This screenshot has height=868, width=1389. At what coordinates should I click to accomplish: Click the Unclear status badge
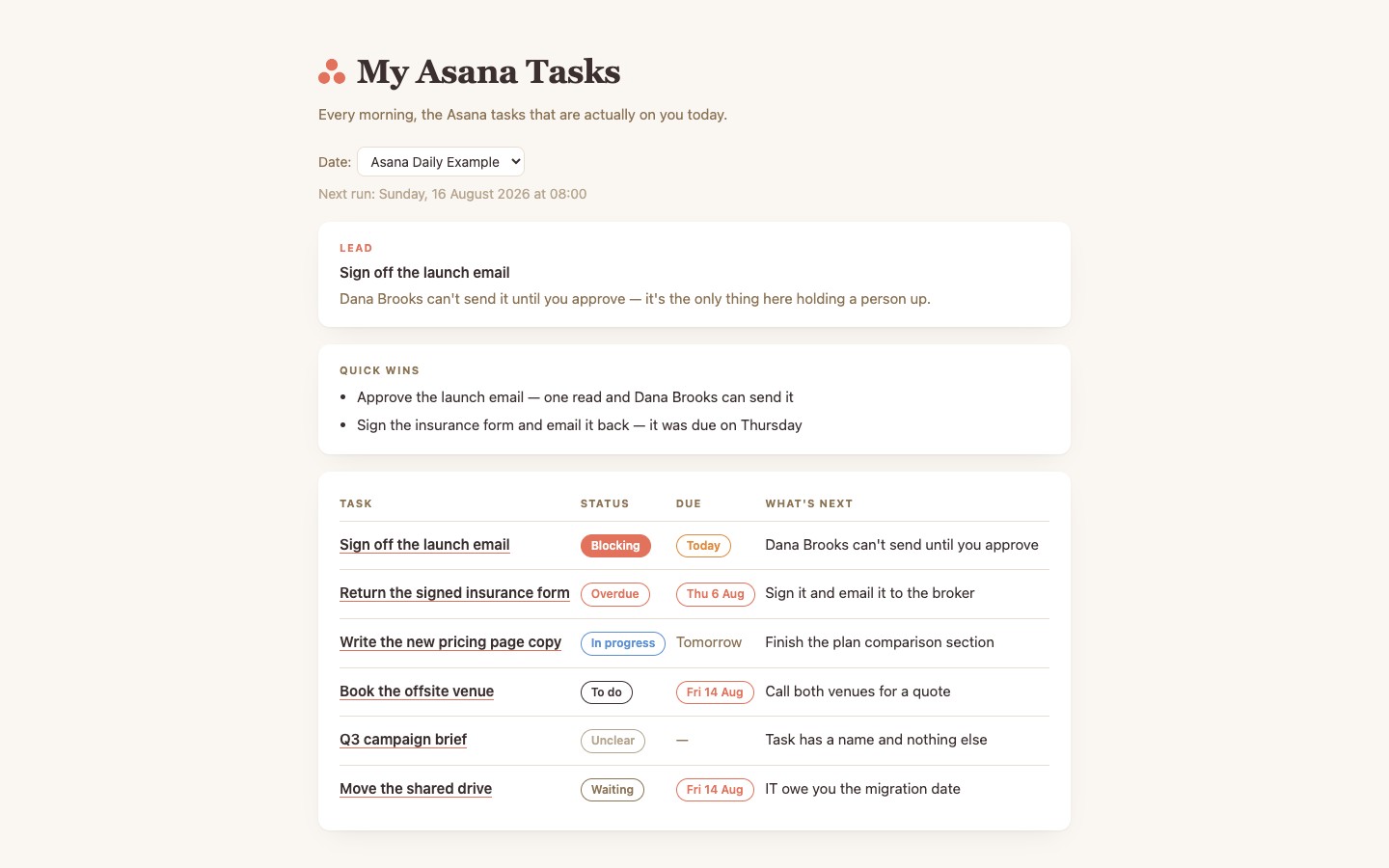pos(613,741)
